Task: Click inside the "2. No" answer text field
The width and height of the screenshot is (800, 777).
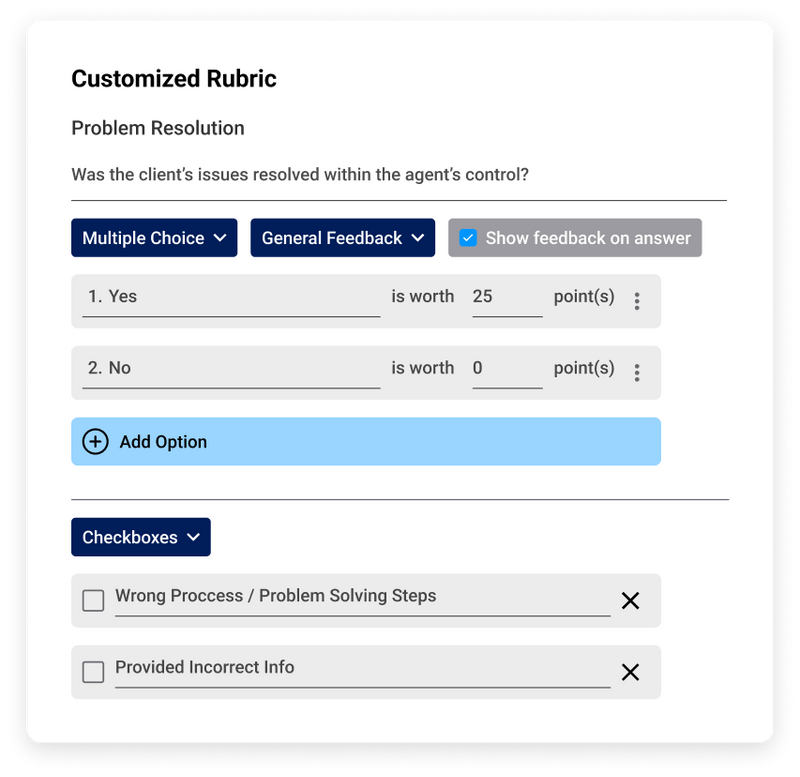Action: [x=230, y=368]
